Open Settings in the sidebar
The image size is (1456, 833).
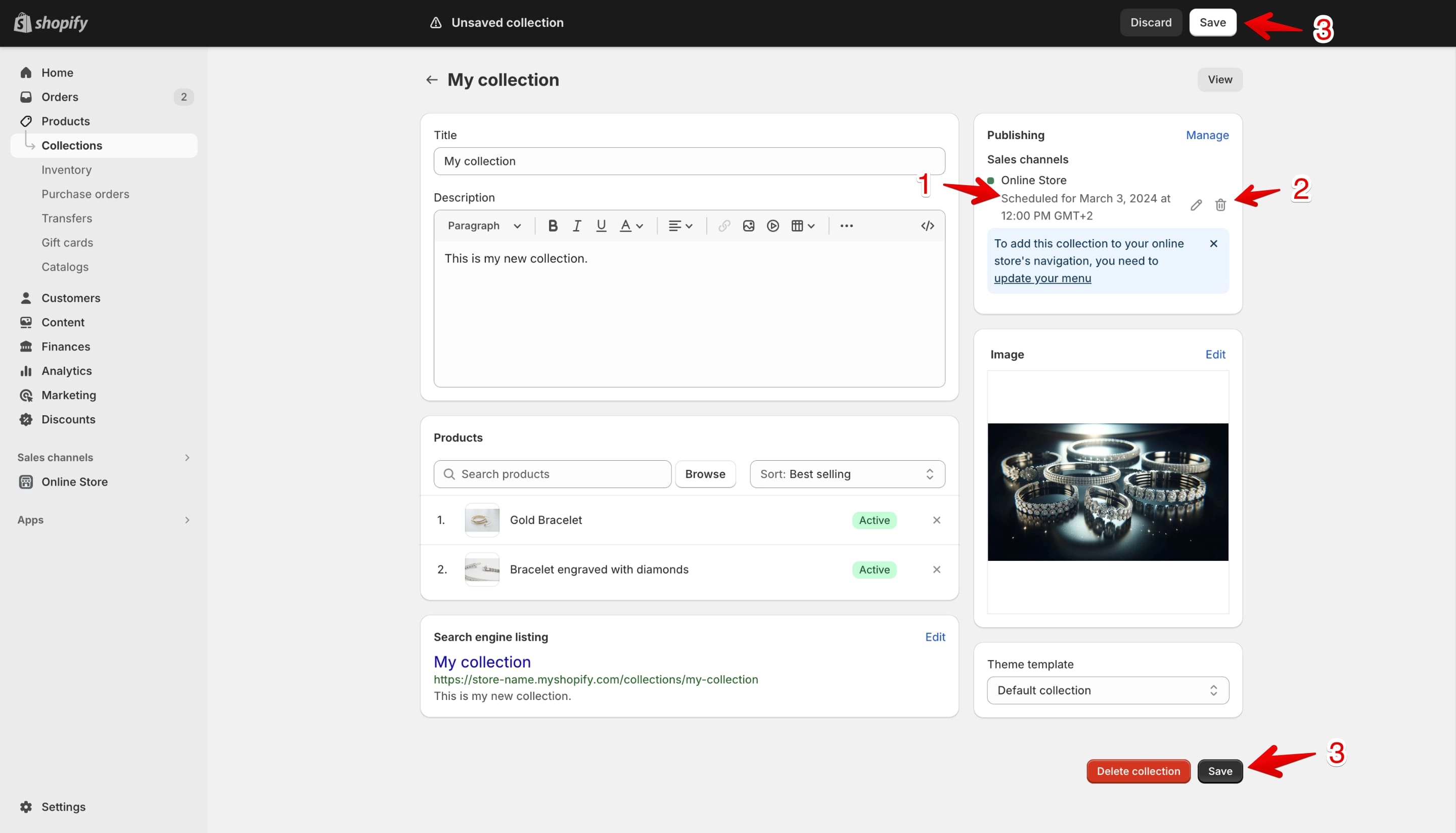pos(104,807)
